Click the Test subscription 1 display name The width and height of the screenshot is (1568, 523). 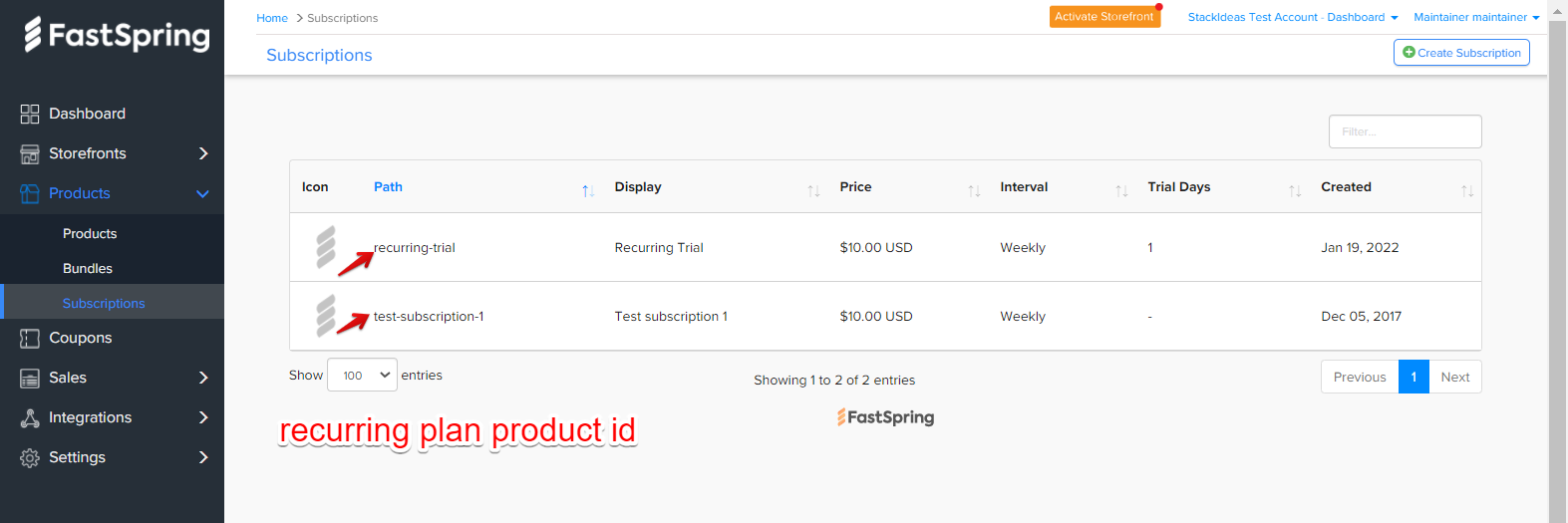pyautogui.click(x=671, y=316)
